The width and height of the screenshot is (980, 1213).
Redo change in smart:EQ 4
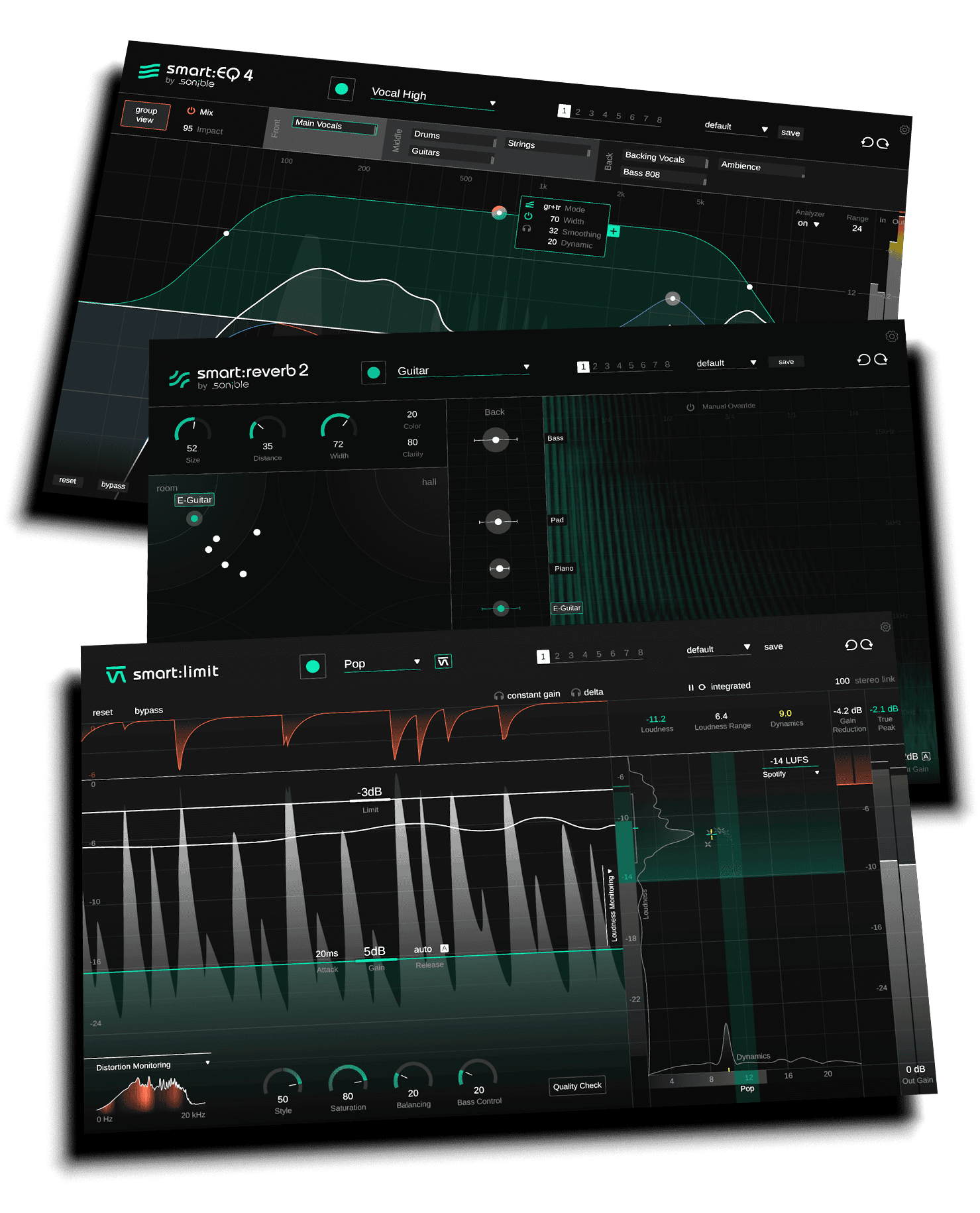(883, 143)
